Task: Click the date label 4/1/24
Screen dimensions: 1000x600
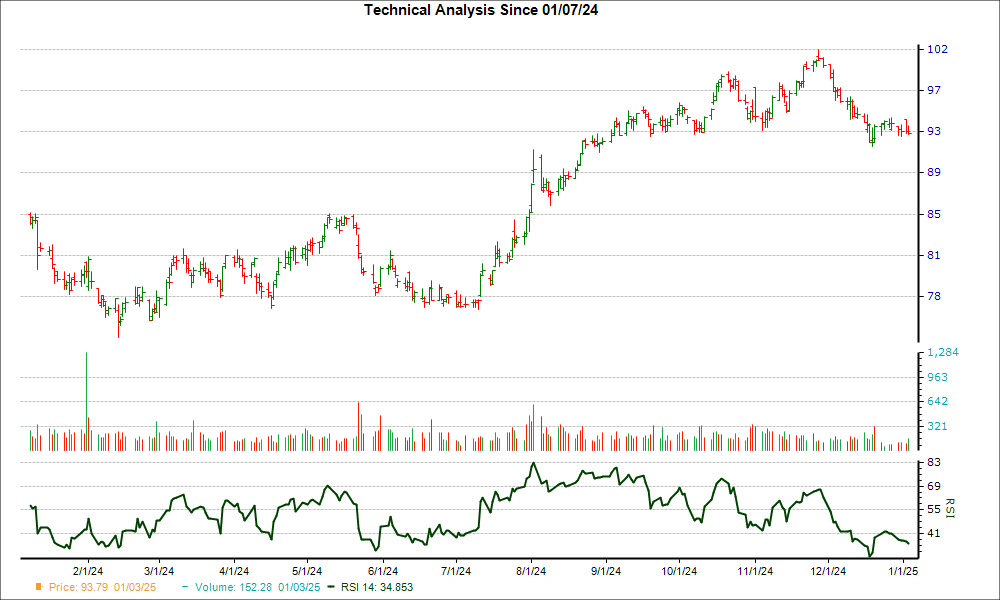Action: (x=234, y=571)
